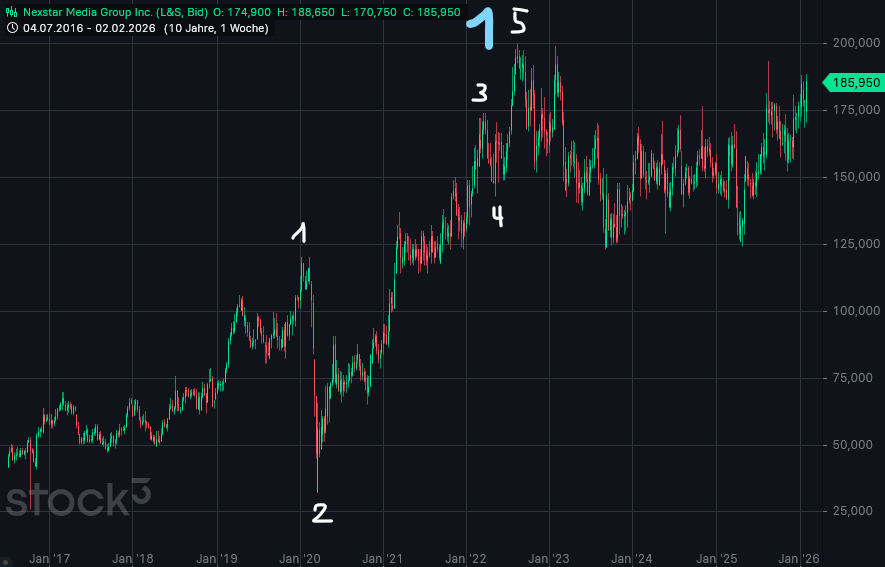
Task: Select white wave label 4 annotation
Action: [497, 216]
